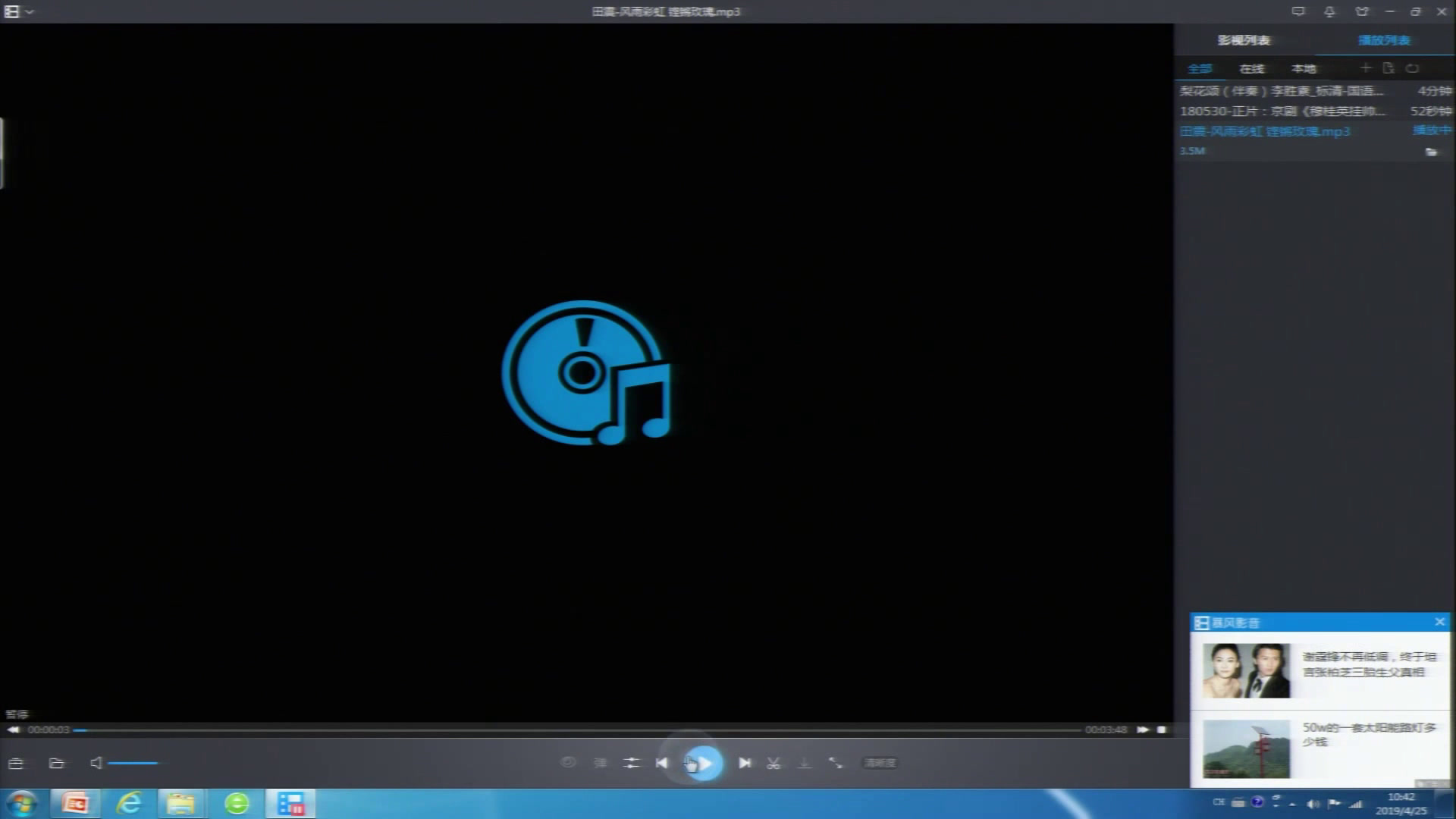Switch to the 影视列表 tab
The height and width of the screenshot is (819, 1456).
click(1244, 40)
